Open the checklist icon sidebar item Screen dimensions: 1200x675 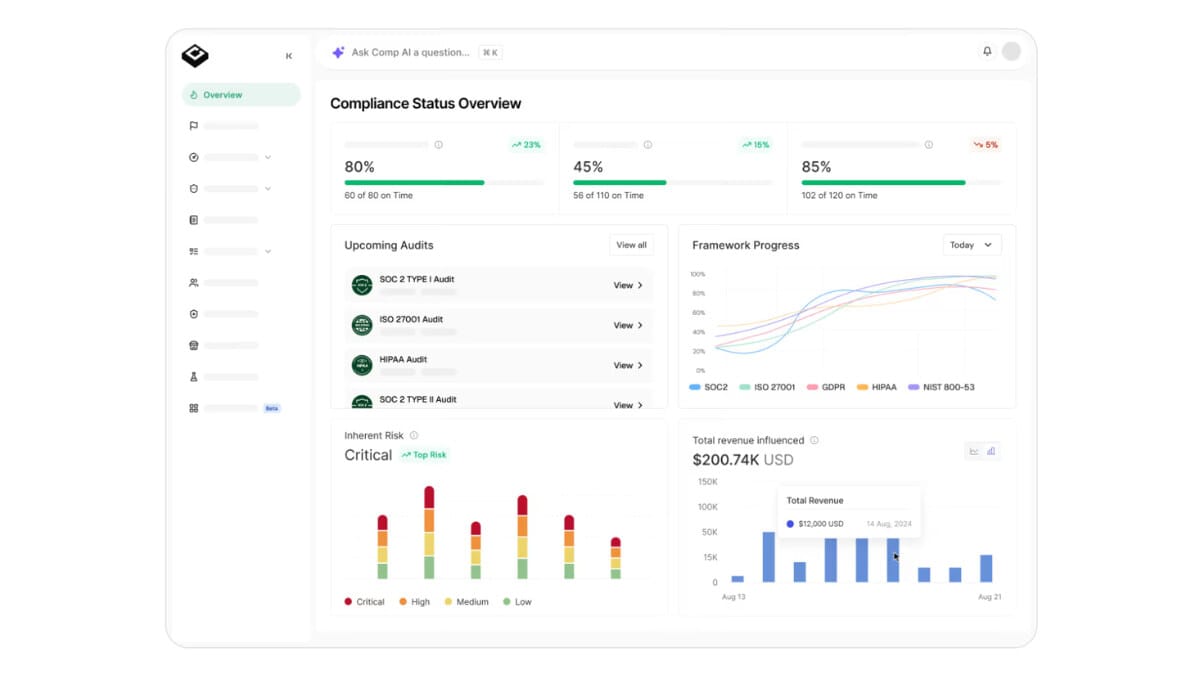coord(194,251)
